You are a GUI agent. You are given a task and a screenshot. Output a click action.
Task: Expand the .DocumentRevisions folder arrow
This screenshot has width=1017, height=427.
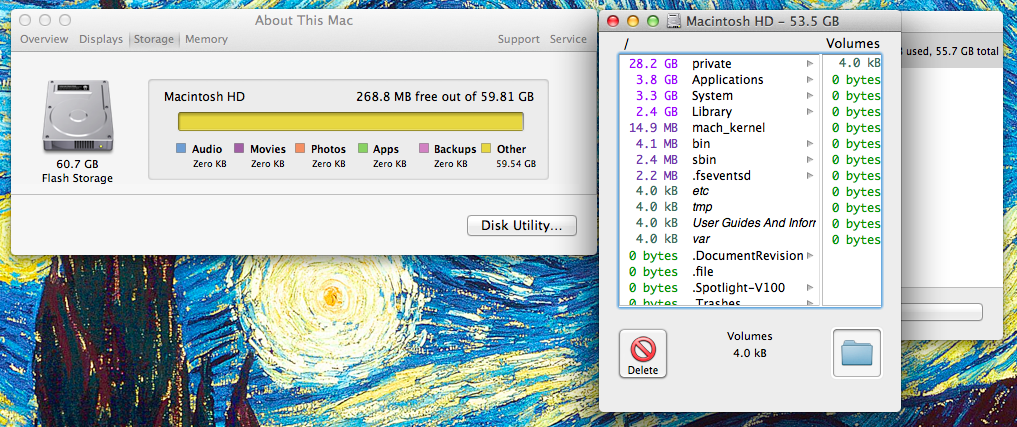[809, 255]
